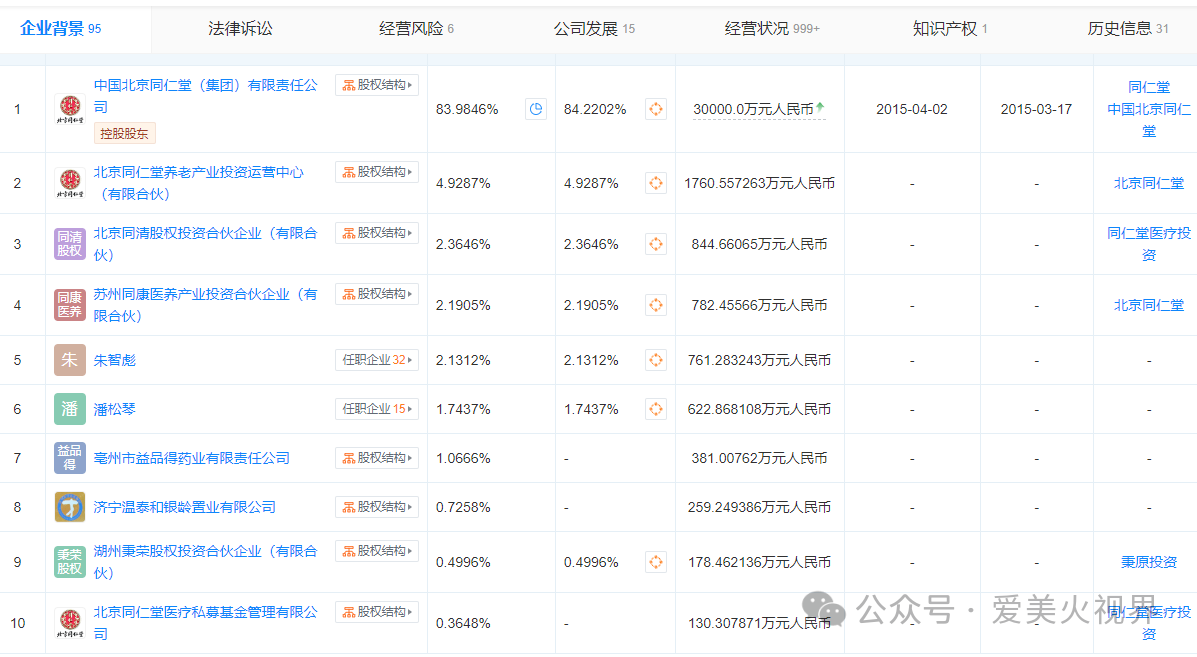Click the logo of 中国北京同仁堂（集团）有限责任公司

(69, 109)
